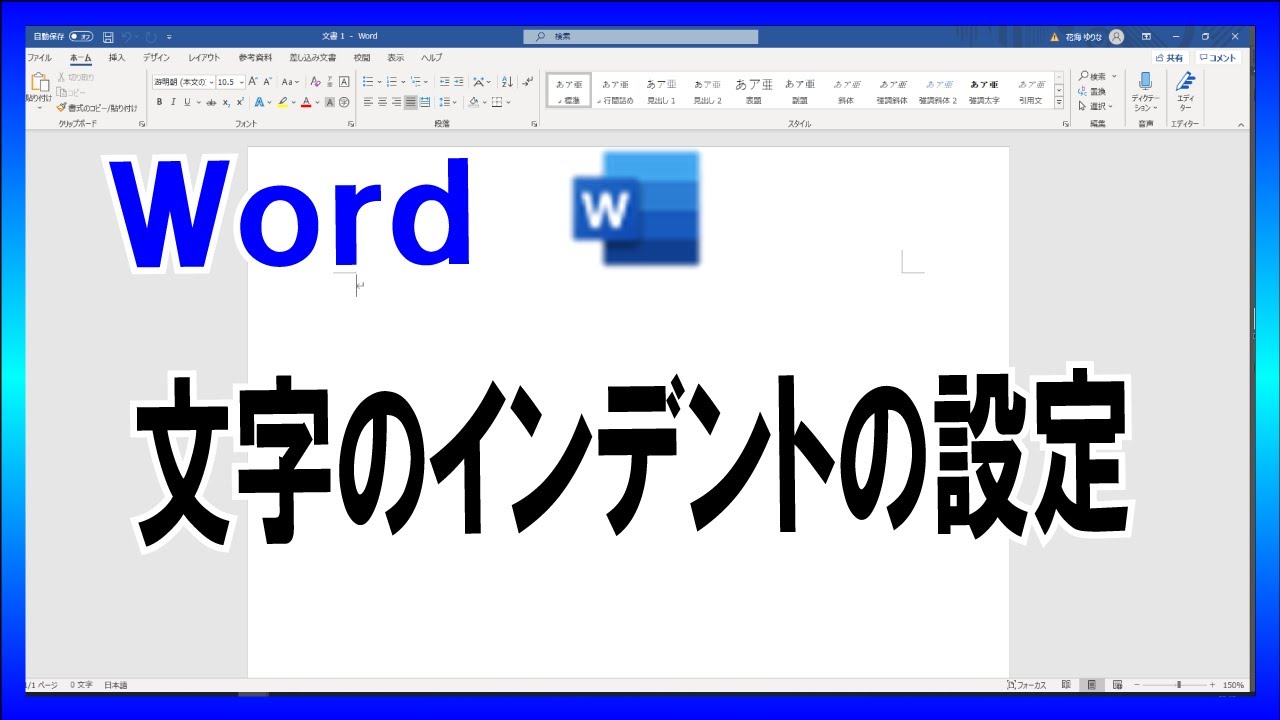Image resolution: width=1280 pixels, height=720 pixels.
Task: Increase font size with the larger A icon
Action: [x=253, y=82]
